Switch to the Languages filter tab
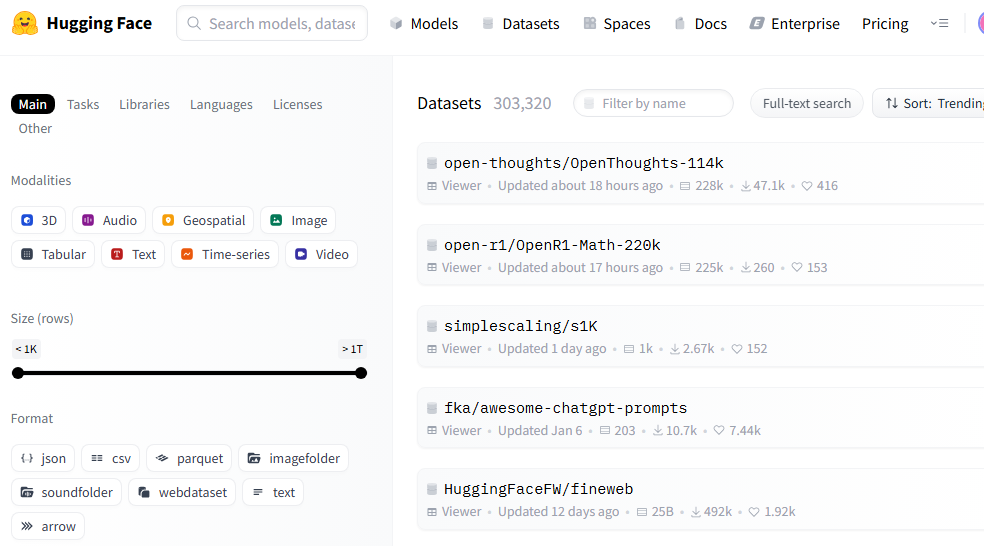The height and width of the screenshot is (546, 984). coord(221,104)
